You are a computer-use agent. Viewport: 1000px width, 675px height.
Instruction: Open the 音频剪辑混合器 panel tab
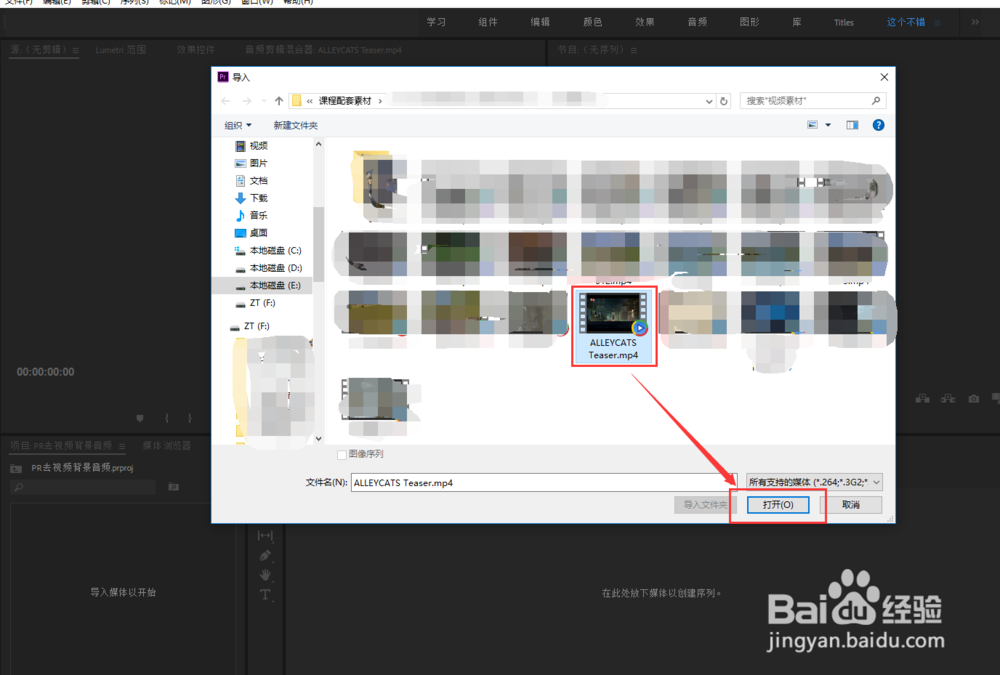(323, 50)
